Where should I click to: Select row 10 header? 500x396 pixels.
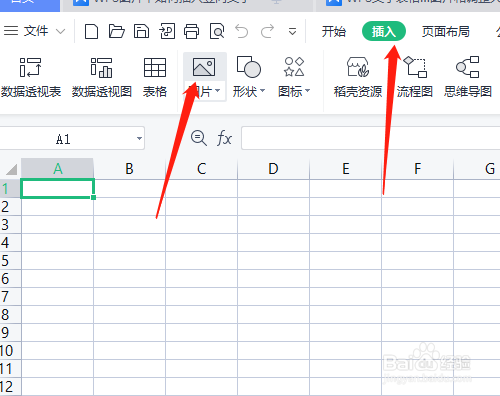10,351
